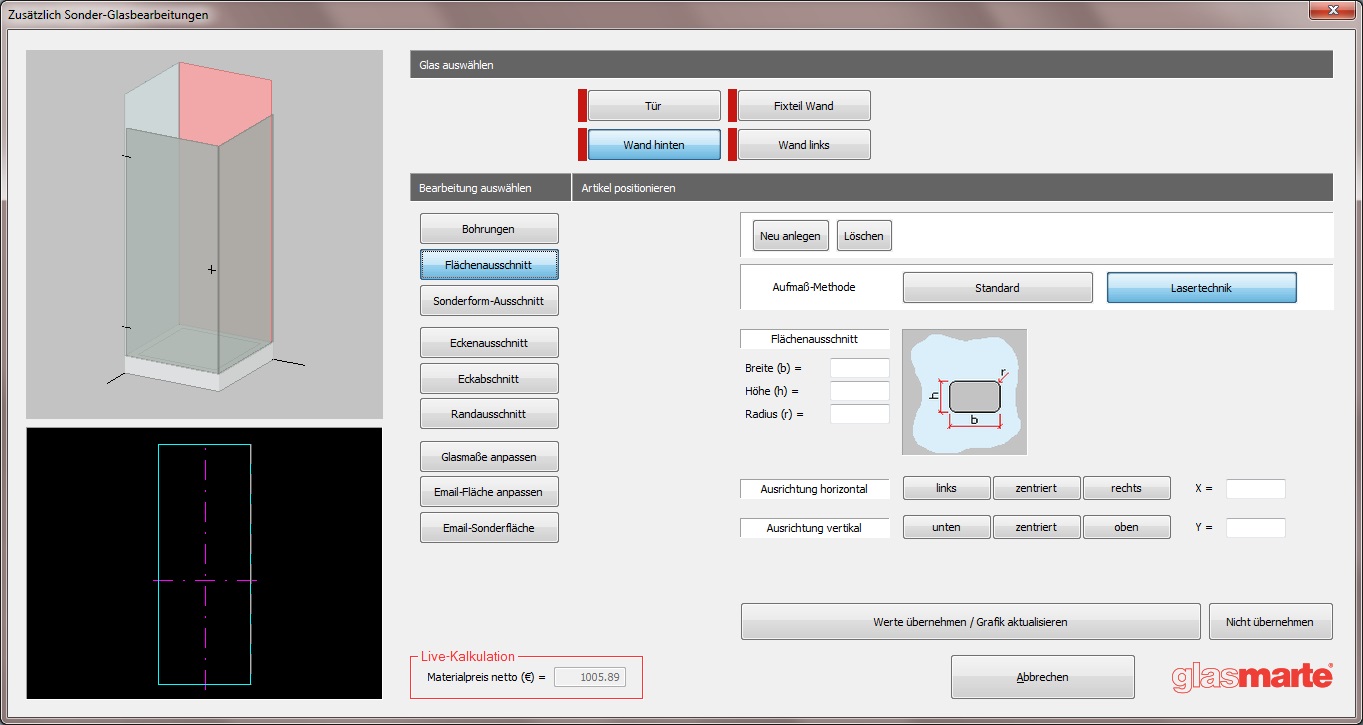Select Sonderform-Ausschnitt processing
The height and width of the screenshot is (725, 1363).
pyautogui.click(x=489, y=301)
